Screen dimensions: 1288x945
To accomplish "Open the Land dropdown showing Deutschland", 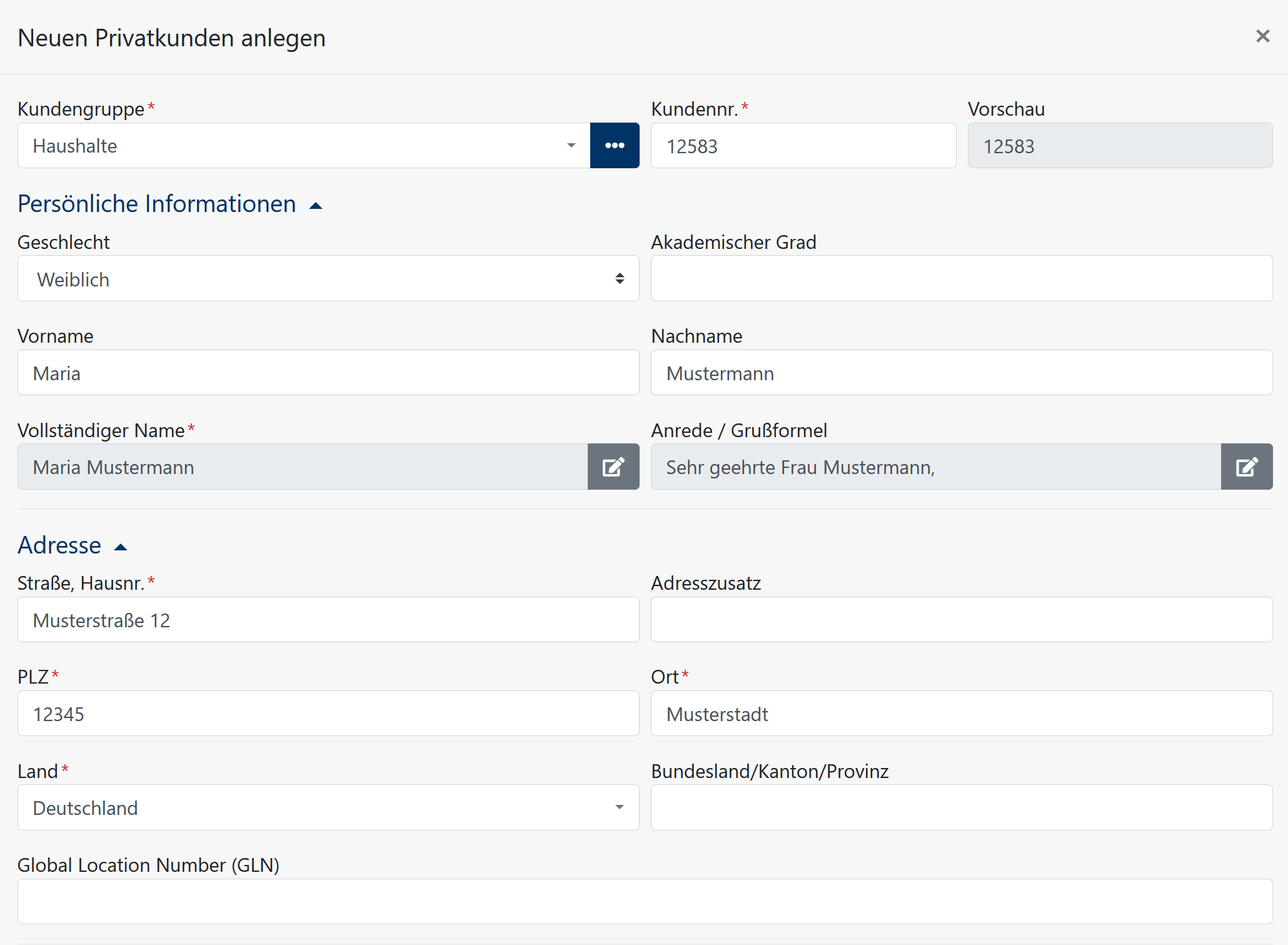I will click(328, 807).
